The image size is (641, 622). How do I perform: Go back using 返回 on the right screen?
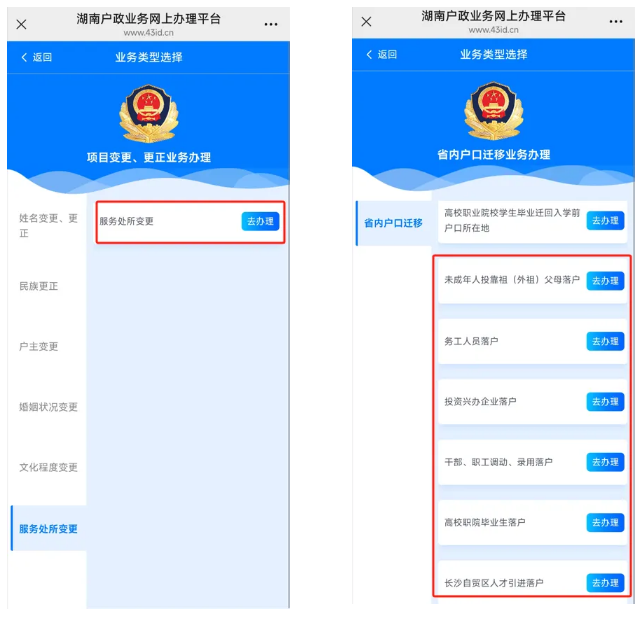tap(381, 54)
